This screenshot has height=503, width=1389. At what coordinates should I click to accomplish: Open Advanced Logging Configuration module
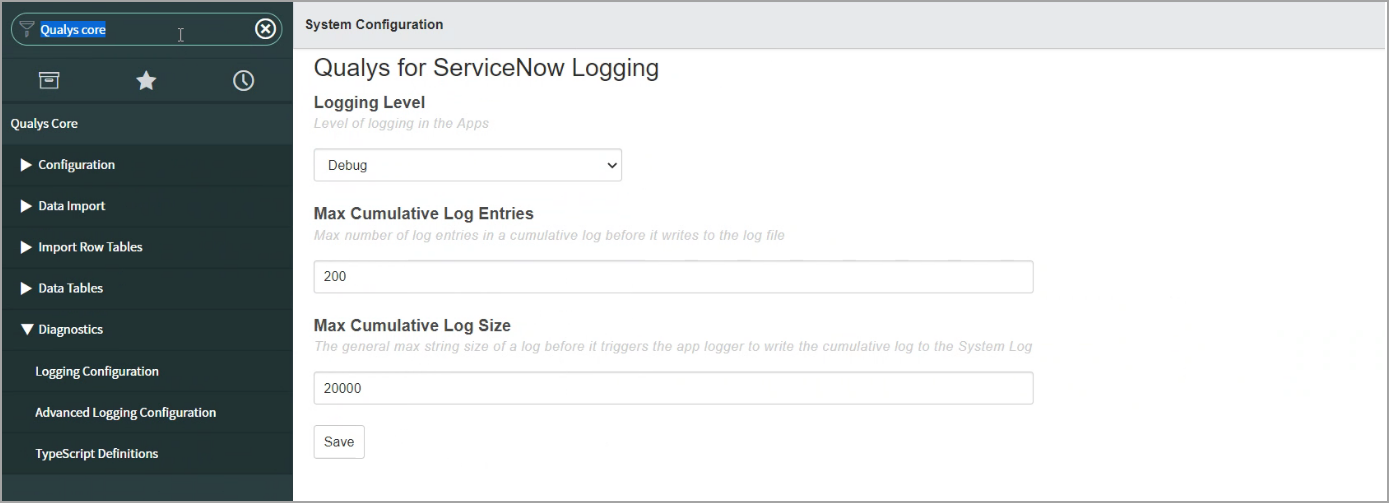[126, 412]
